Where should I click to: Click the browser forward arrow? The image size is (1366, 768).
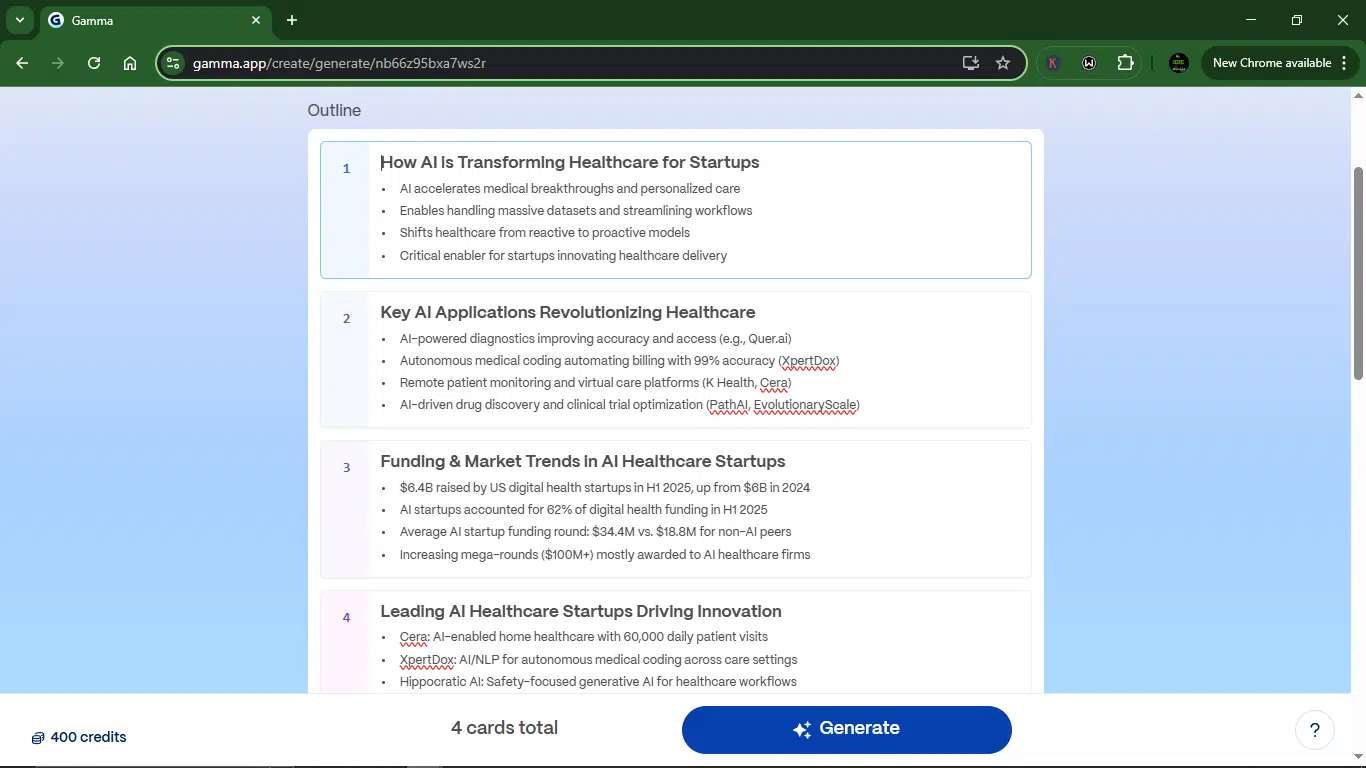coord(58,63)
